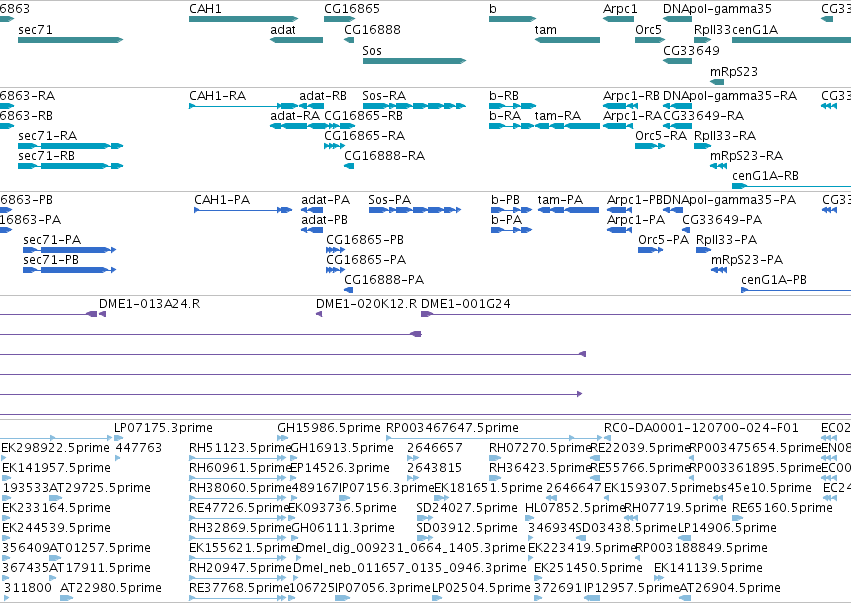Click the Orc5-PA protein label
Image resolution: width=851 pixels, height=603 pixels.
pyautogui.click(x=663, y=240)
